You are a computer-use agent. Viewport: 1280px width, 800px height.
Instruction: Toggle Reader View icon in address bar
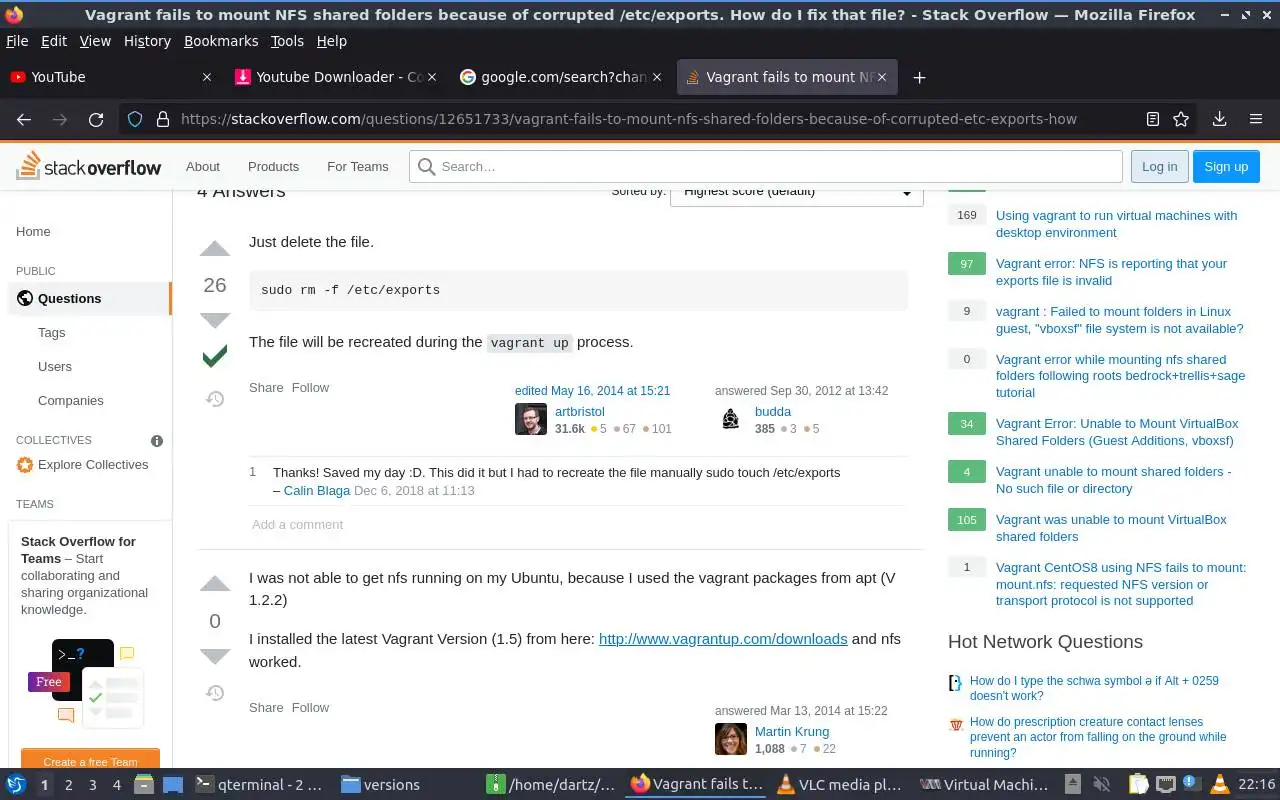pos(1153,119)
